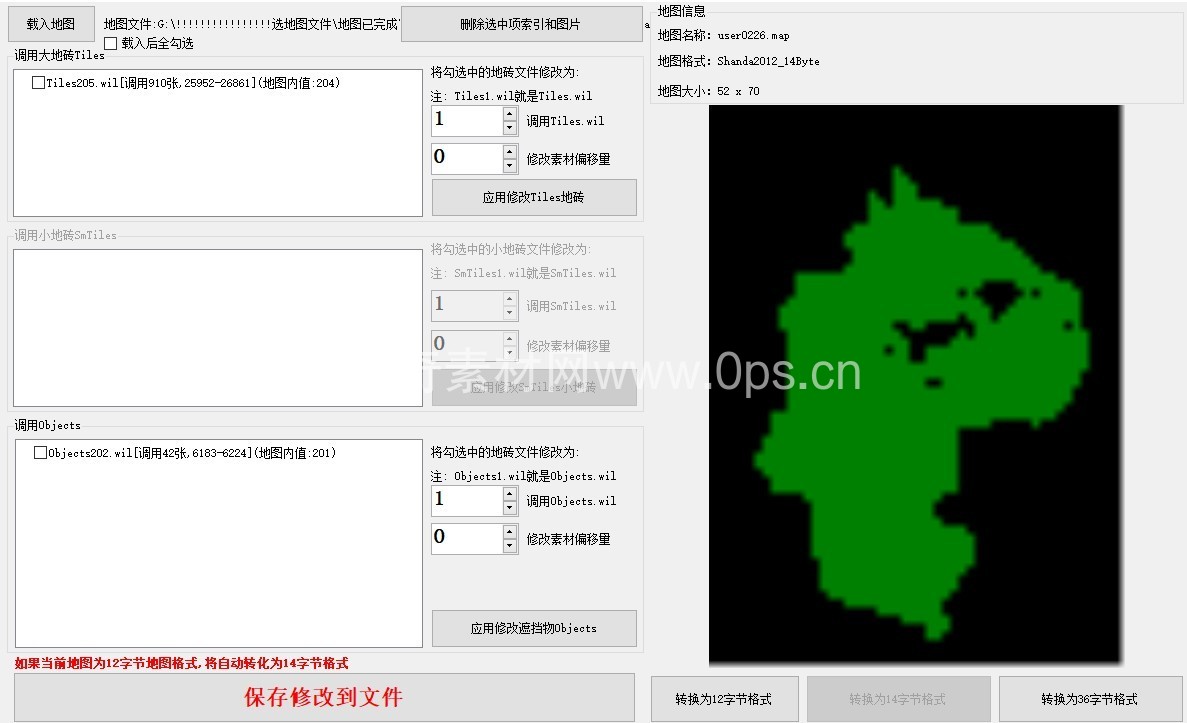Viewport: 1187px width, 723px height.
Task: Enable the 载入后全勾选 checkbox
Action: click(111, 44)
